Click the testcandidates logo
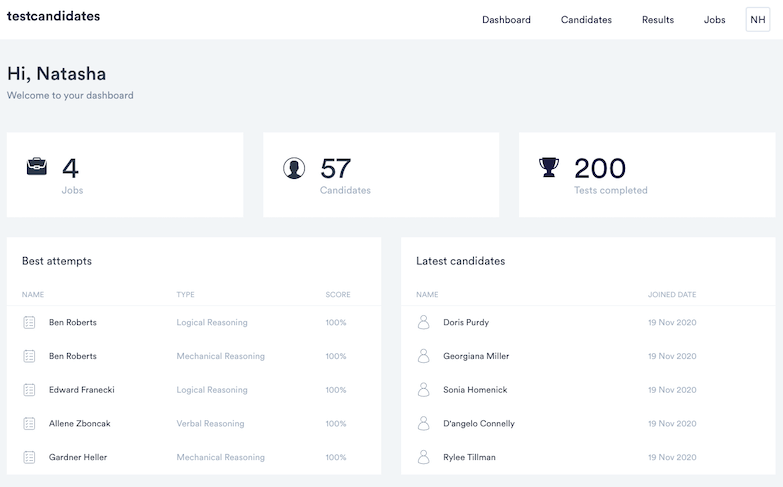The height and width of the screenshot is (487, 783). coord(53,17)
